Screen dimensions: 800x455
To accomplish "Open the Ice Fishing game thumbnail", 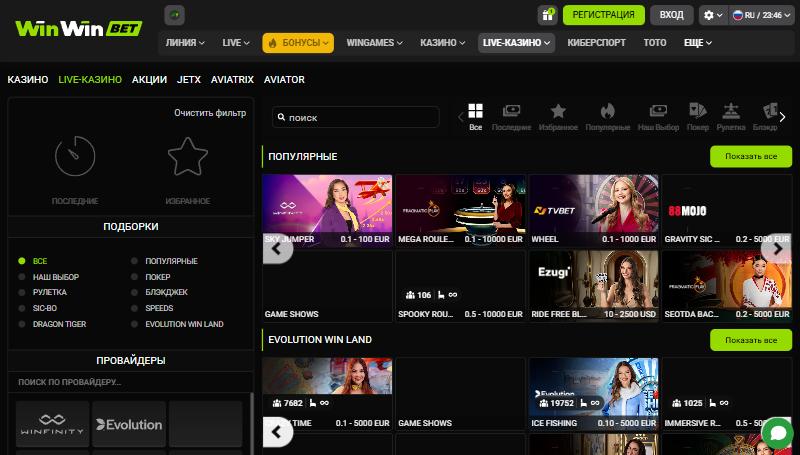I will [594, 394].
